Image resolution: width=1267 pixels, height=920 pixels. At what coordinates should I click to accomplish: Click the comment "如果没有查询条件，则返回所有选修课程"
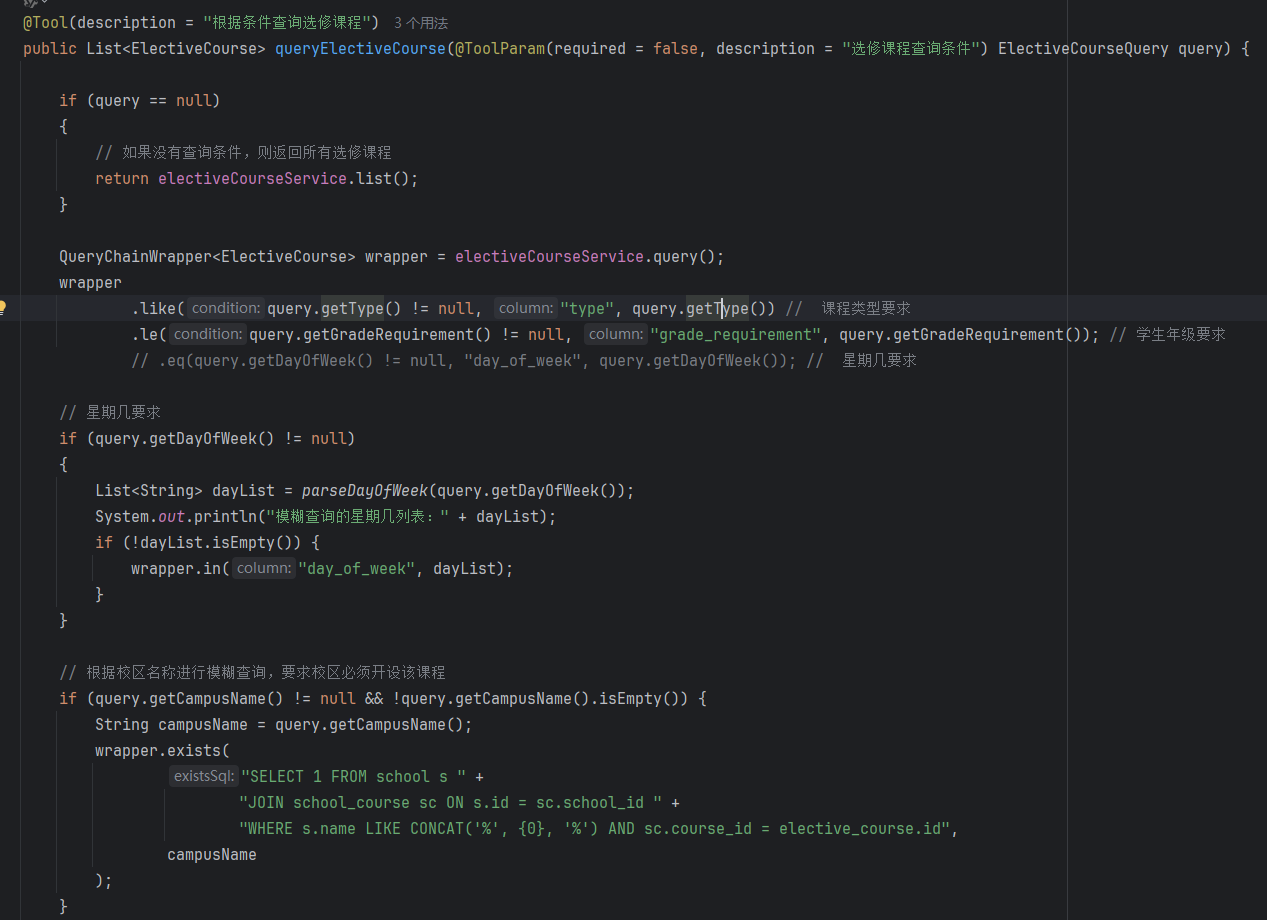(243, 152)
